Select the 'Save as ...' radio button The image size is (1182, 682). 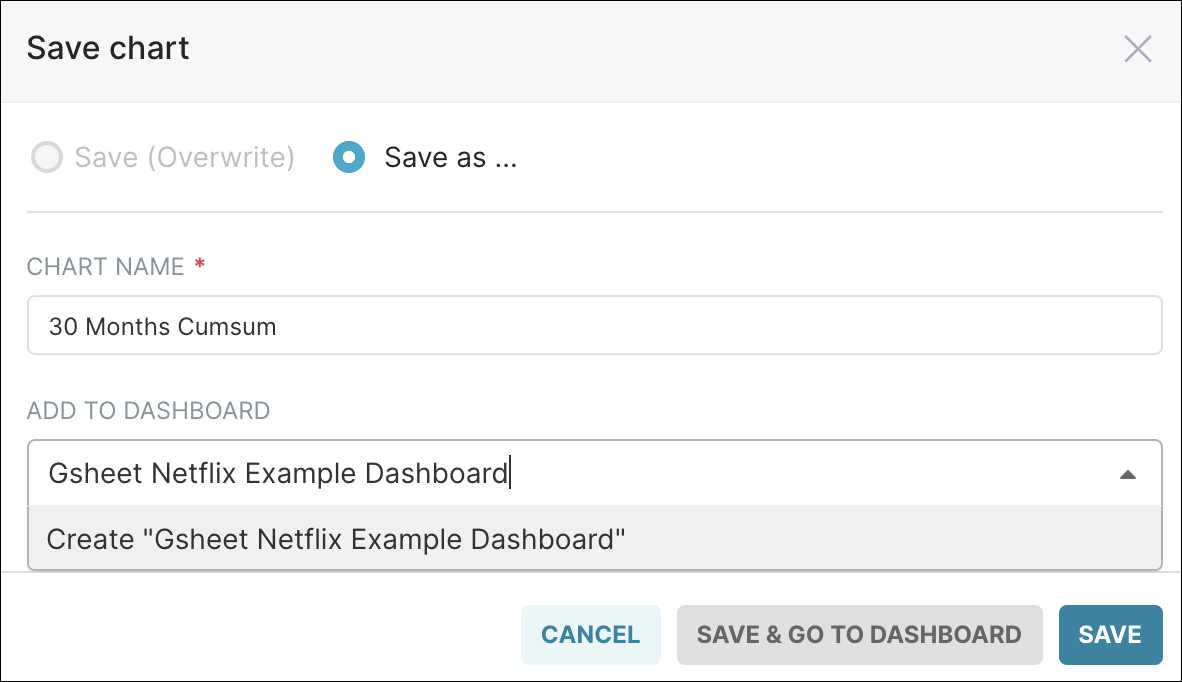(350, 157)
